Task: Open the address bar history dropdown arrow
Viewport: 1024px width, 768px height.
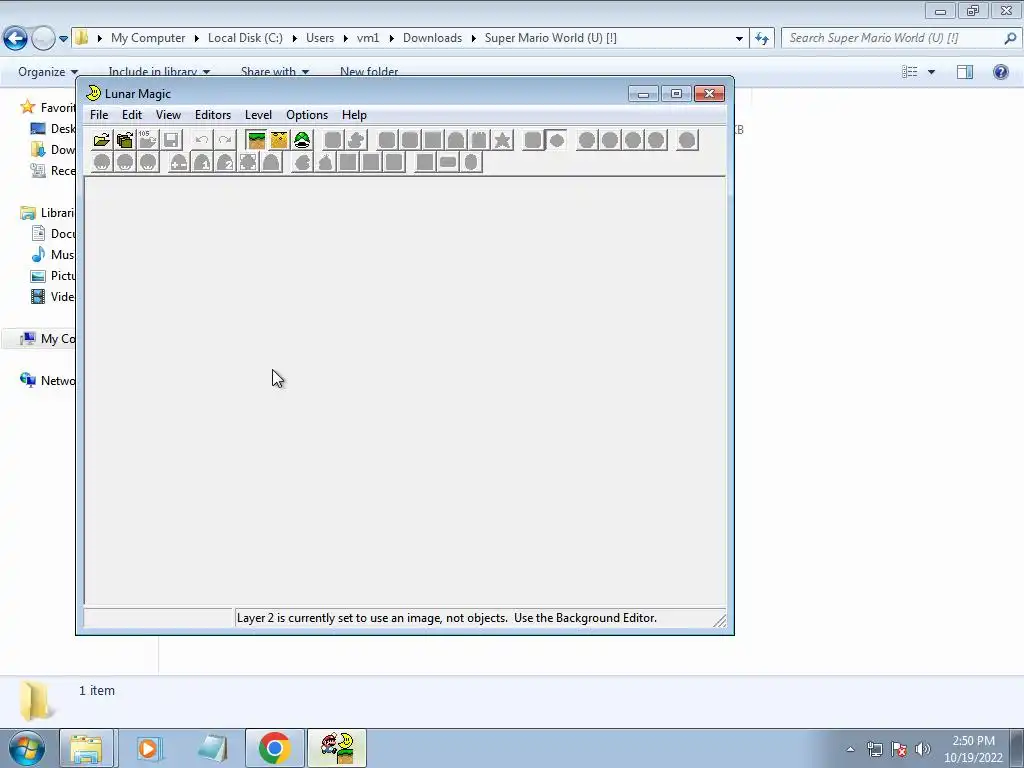Action: click(x=739, y=39)
